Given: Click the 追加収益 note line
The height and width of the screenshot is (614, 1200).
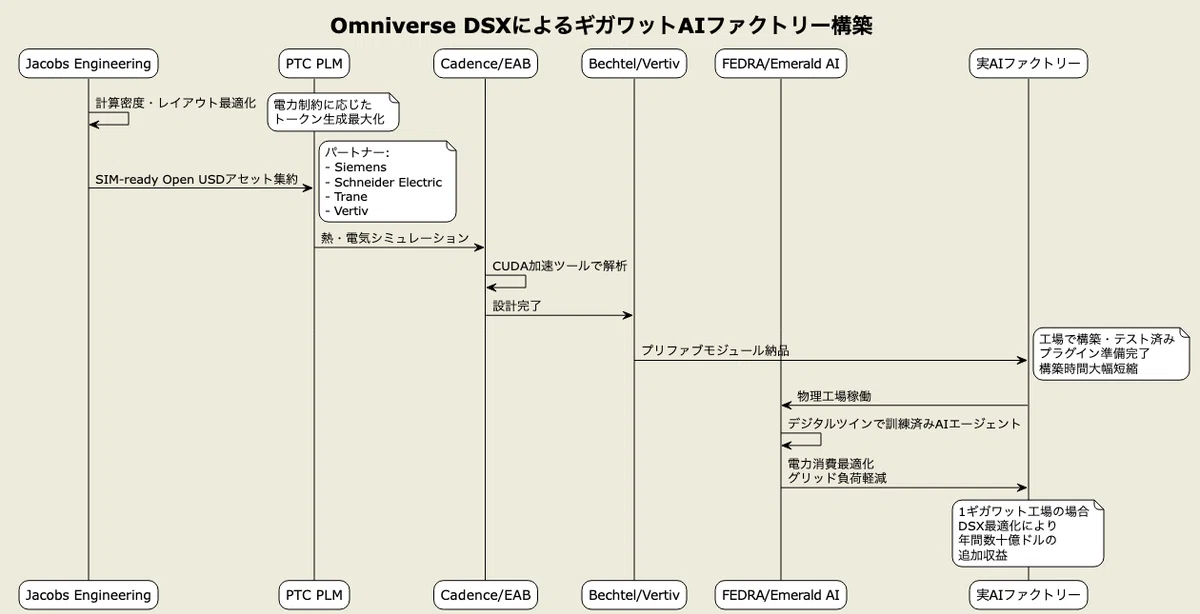Looking at the screenshot, I should pyautogui.click(x=982, y=554).
